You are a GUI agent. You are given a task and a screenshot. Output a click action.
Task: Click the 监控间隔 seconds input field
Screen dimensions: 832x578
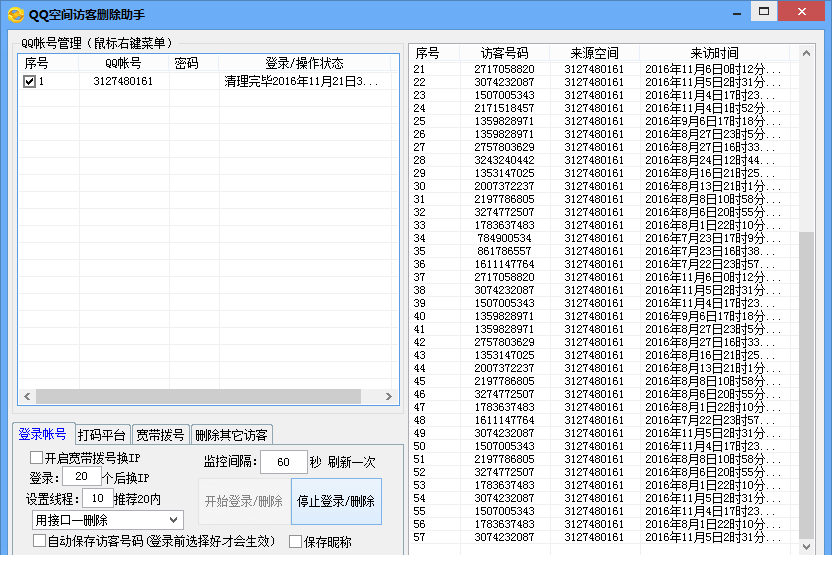tap(283, 462)
